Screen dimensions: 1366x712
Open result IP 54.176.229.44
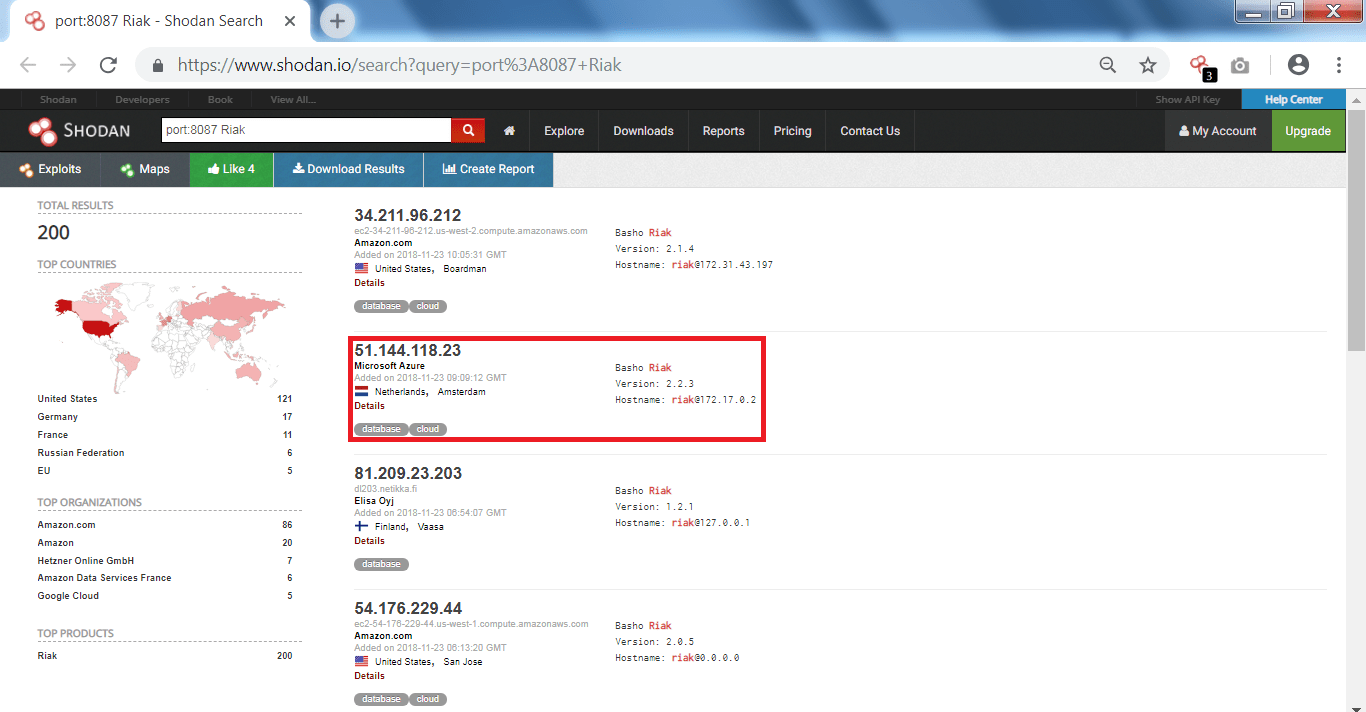pos(408,608)
